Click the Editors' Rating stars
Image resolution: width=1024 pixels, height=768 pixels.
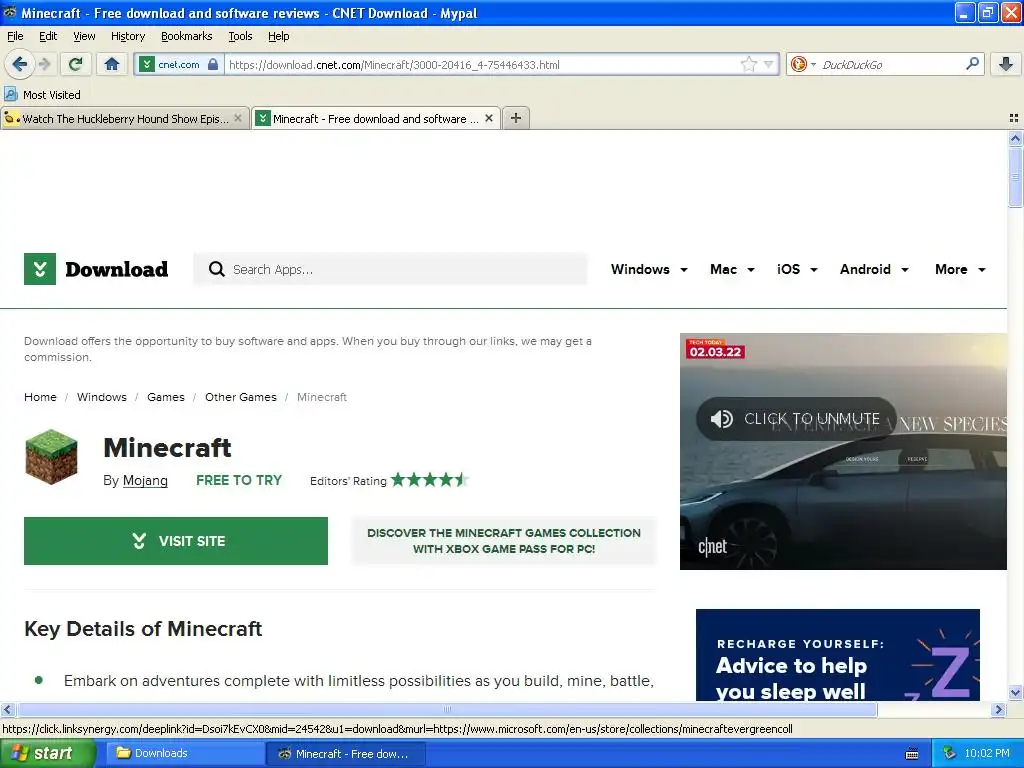point(429,480)
